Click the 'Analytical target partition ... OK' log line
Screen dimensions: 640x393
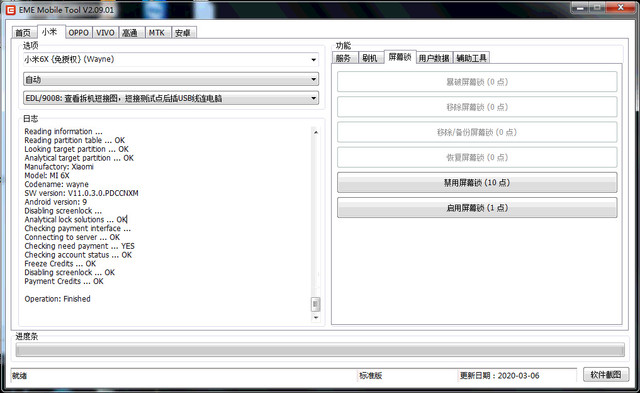[x=79, y=158]
